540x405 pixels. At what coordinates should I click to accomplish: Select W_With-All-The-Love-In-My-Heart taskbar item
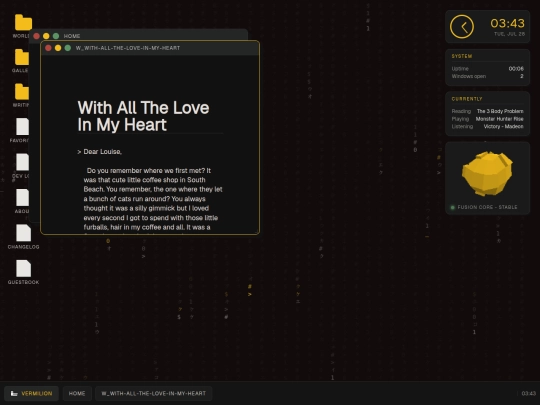[x=154, y=393]
